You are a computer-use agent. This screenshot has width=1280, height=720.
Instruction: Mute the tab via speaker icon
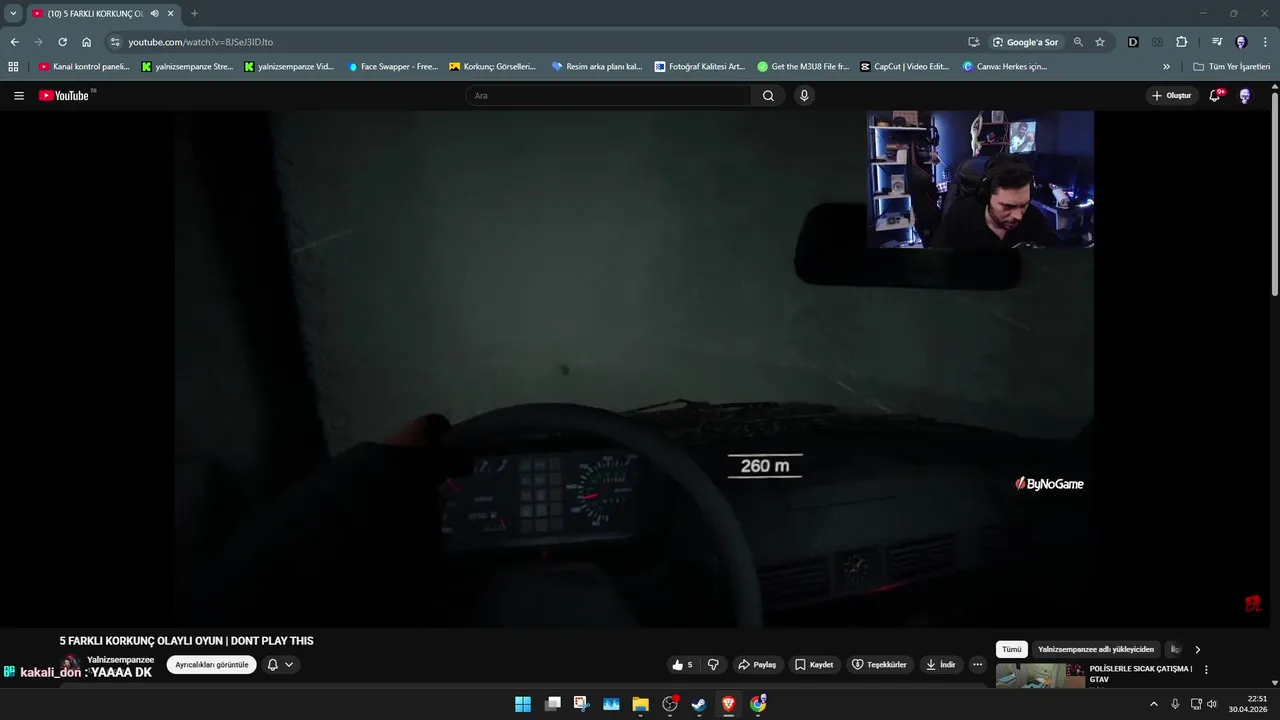point(154,14)
